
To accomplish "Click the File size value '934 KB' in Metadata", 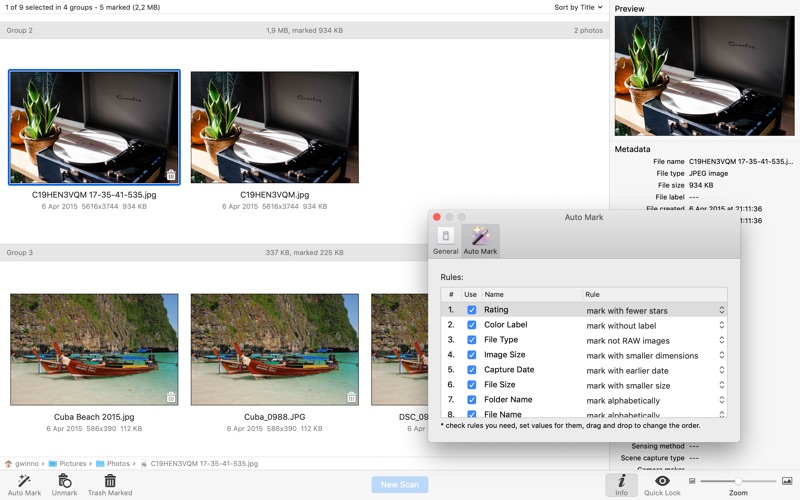I will tap(701, 185).
